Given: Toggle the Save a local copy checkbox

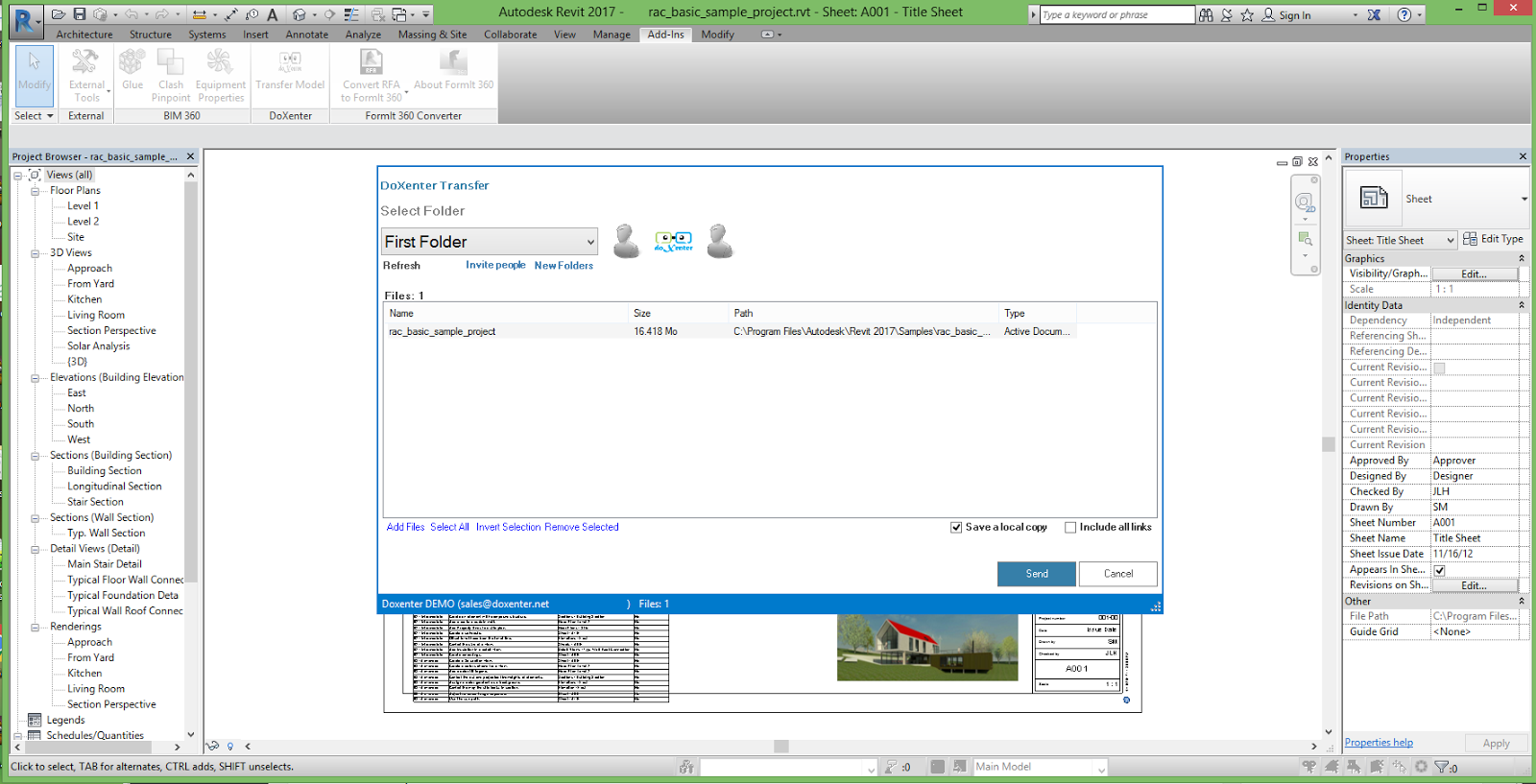Looking at the screenshot, I should pyautogui.click(x=956, y=528).
